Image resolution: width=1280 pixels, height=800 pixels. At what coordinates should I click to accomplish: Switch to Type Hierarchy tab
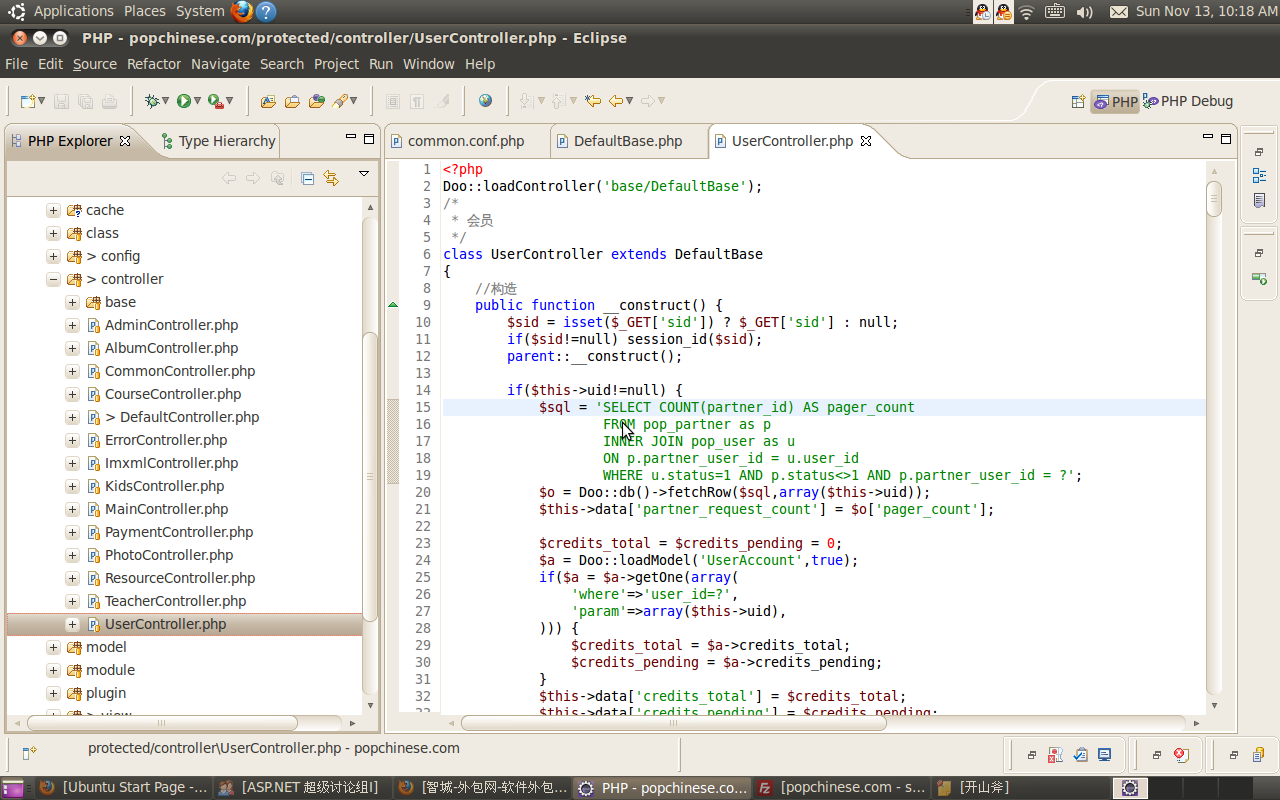(217, 141)
